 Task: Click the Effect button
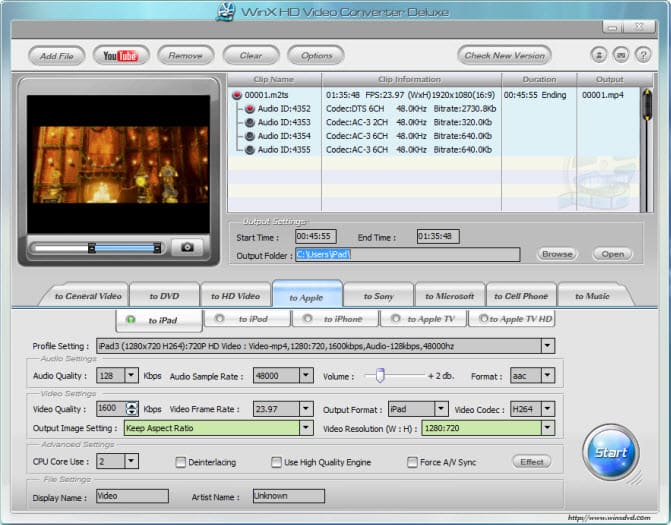[531, 462]
